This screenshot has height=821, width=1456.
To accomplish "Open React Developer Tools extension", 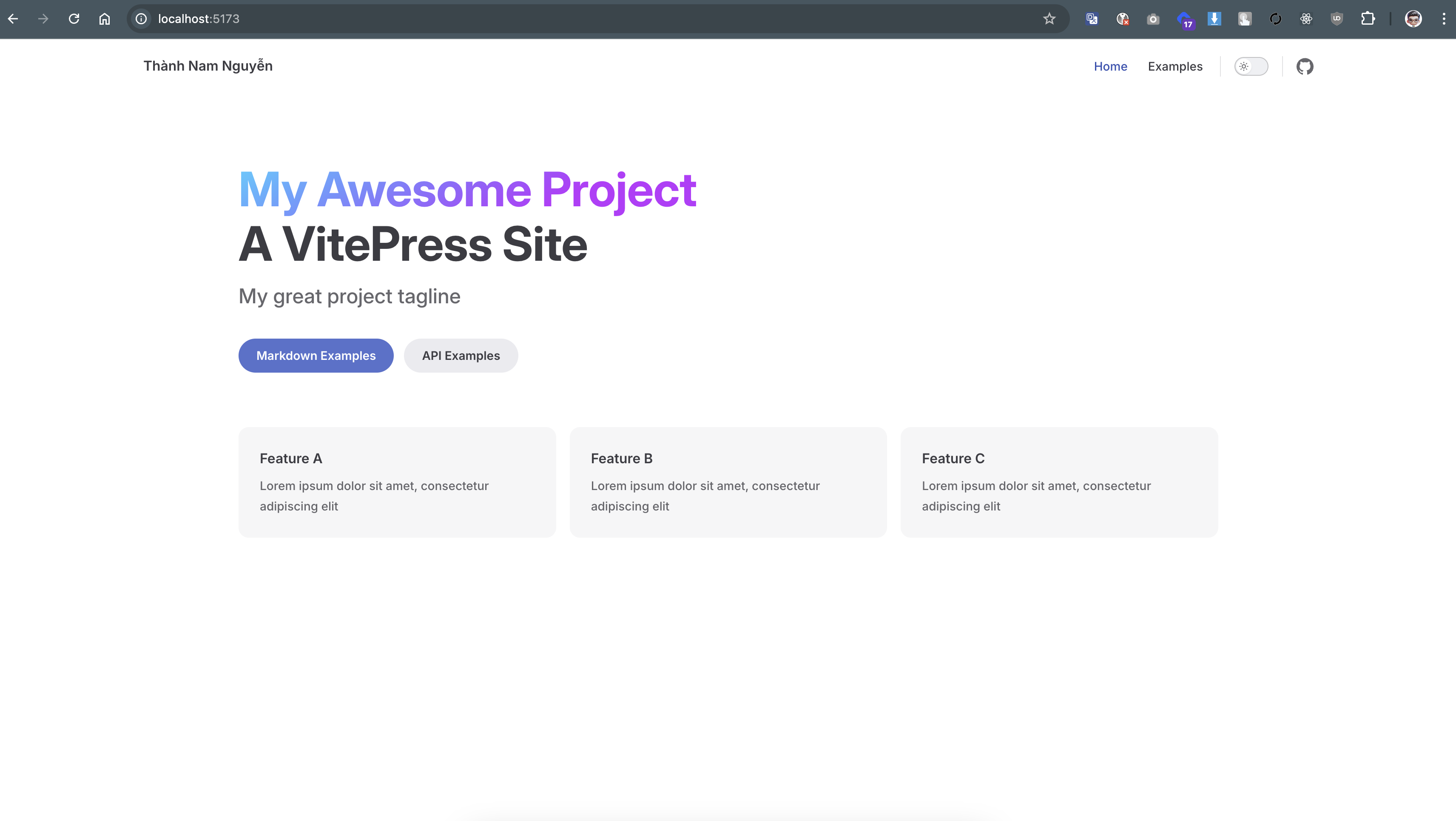I will pos(1306,19).
